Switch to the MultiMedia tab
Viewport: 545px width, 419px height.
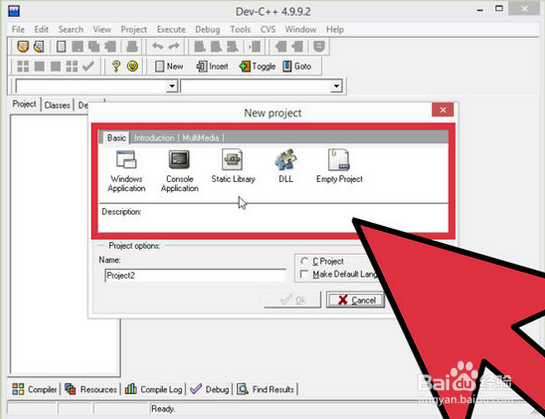click(x=201, y=138)
